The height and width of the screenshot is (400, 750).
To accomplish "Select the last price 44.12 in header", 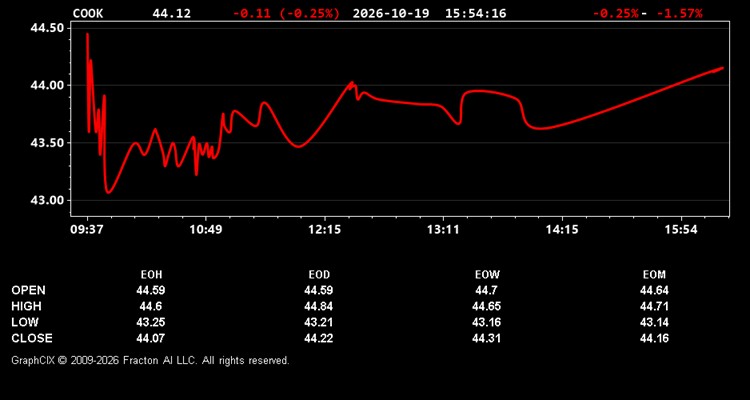I will (172, 13).
